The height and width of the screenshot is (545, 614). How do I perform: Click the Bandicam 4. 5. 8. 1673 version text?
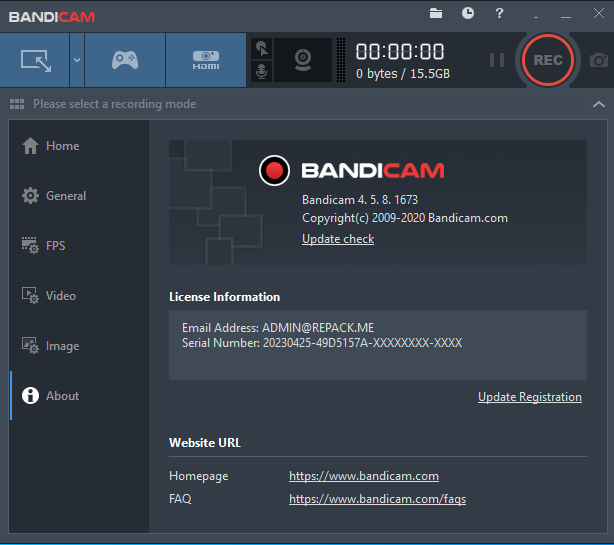coord(360,200)
